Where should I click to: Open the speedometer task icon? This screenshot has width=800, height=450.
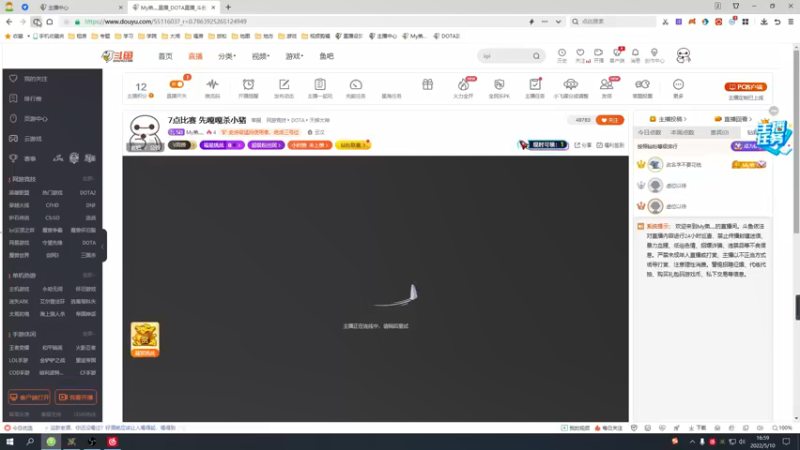point(356,84)
